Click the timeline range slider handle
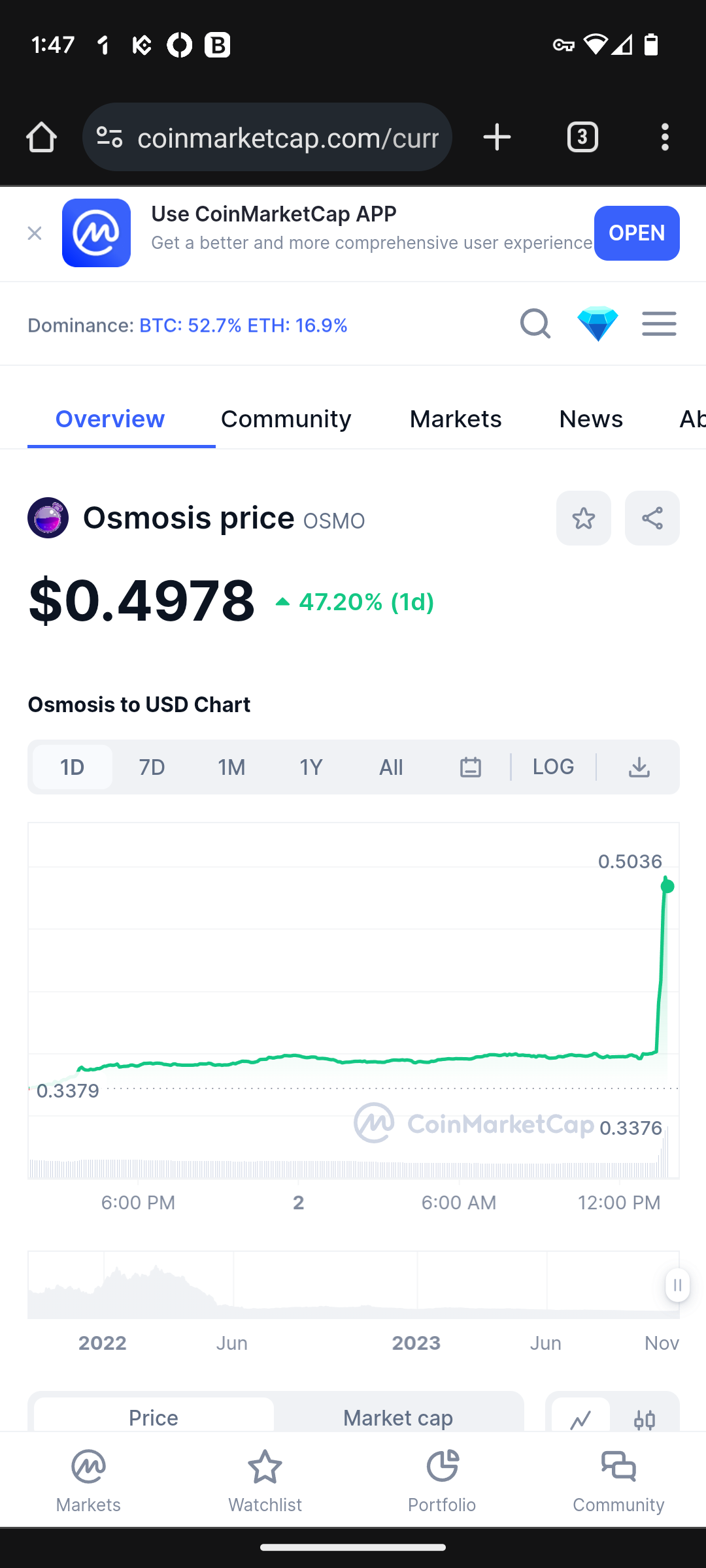Screen dimensions: 706x1568 pyautogui.click(x=677, y=1285)
